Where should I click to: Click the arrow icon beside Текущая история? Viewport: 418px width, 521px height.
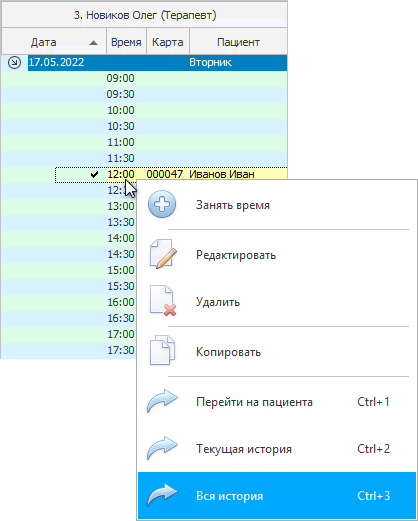[162, 448]
